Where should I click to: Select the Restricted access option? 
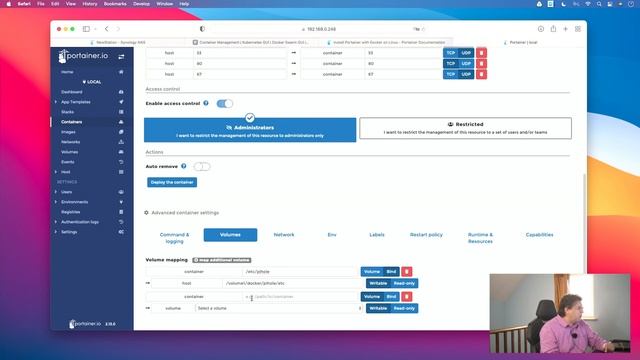pos(465,128)
